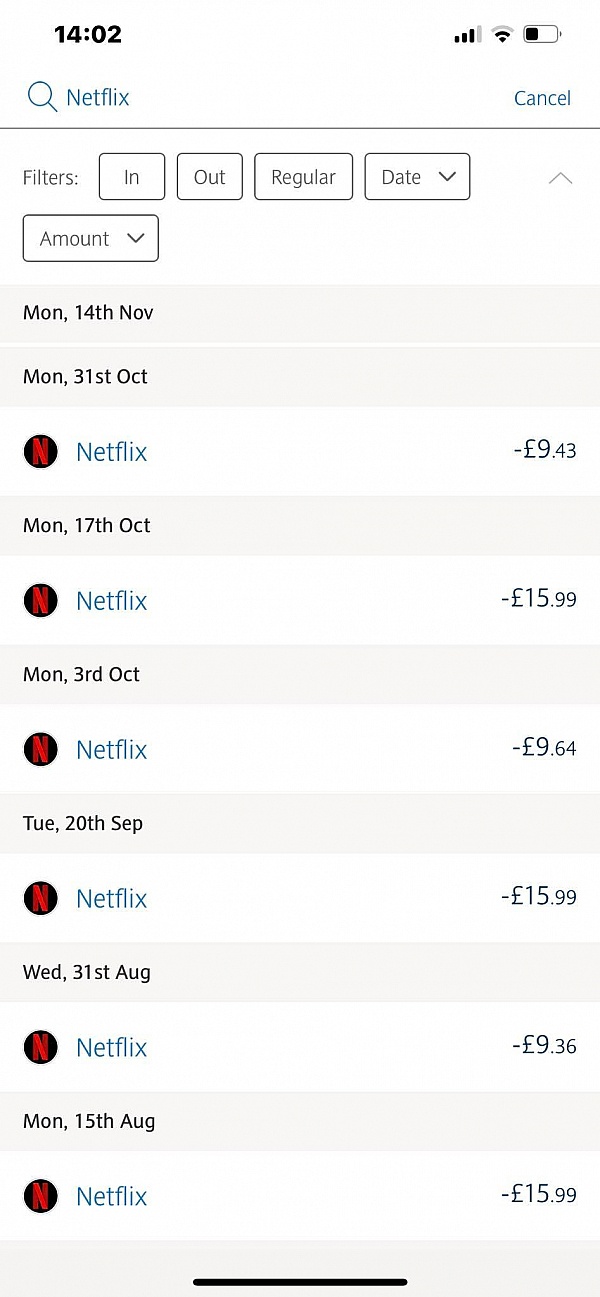600x1297 pixels.
Task: Tap the Netflix logo under Tue, 20th Sep
Action: (41, 898)
